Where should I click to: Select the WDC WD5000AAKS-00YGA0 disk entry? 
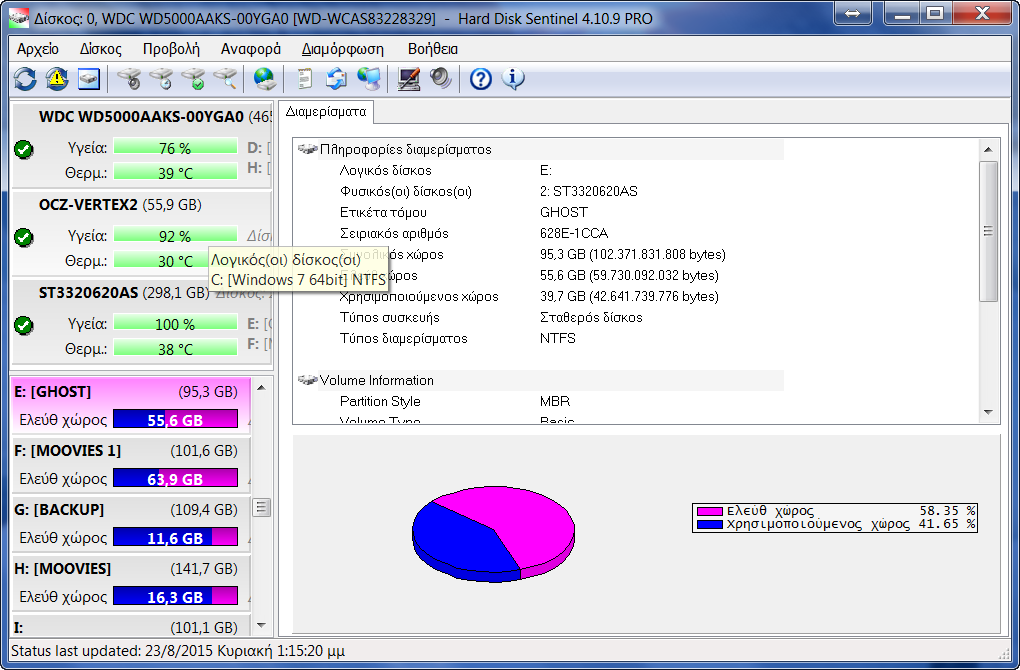pos(142,146)
